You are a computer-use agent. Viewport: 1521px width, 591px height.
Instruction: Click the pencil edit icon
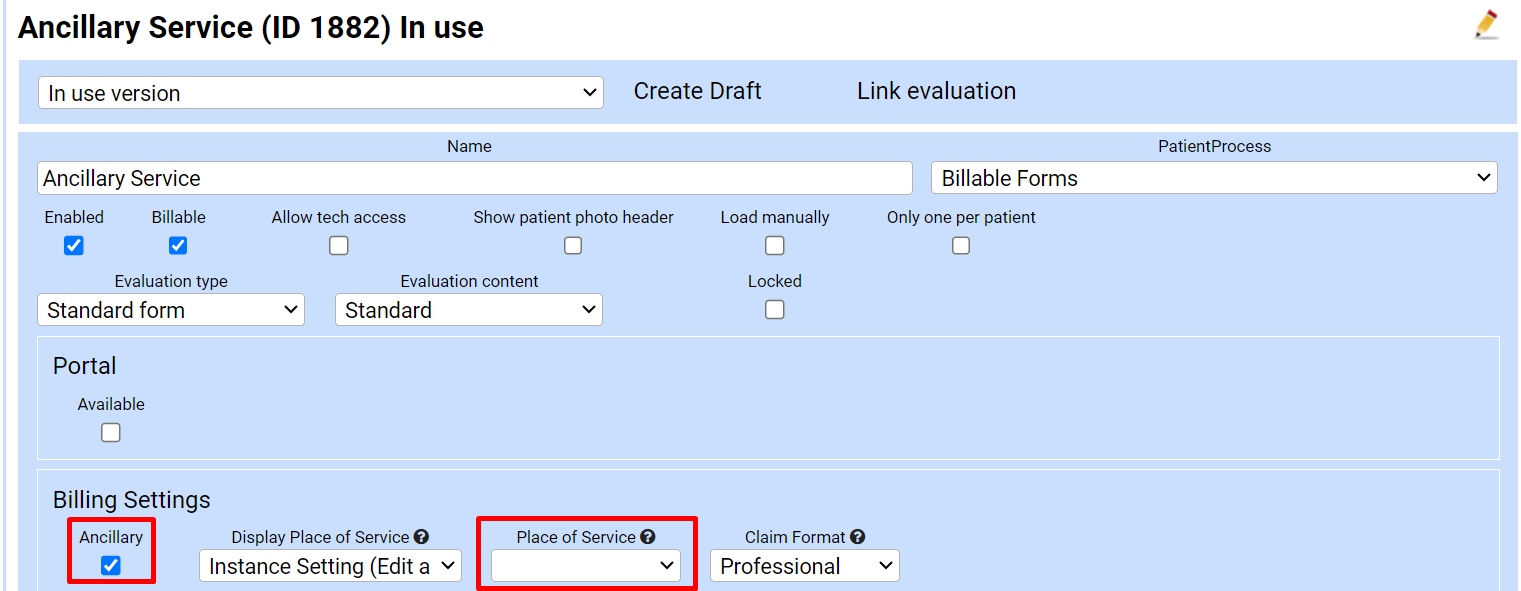click(x=1486, y=25)
